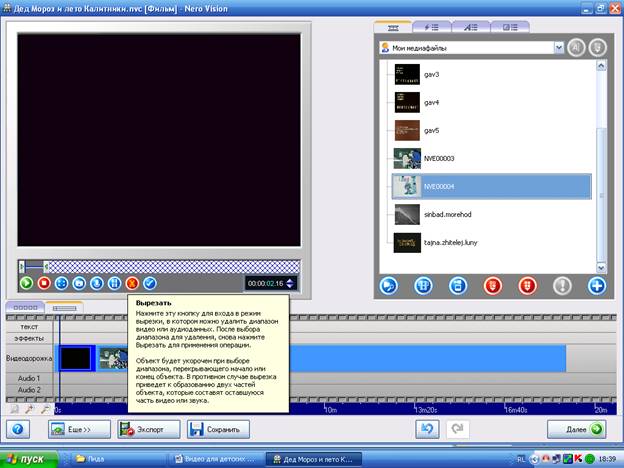
Task: Click the Экспорт button
Action: point(148,429)
